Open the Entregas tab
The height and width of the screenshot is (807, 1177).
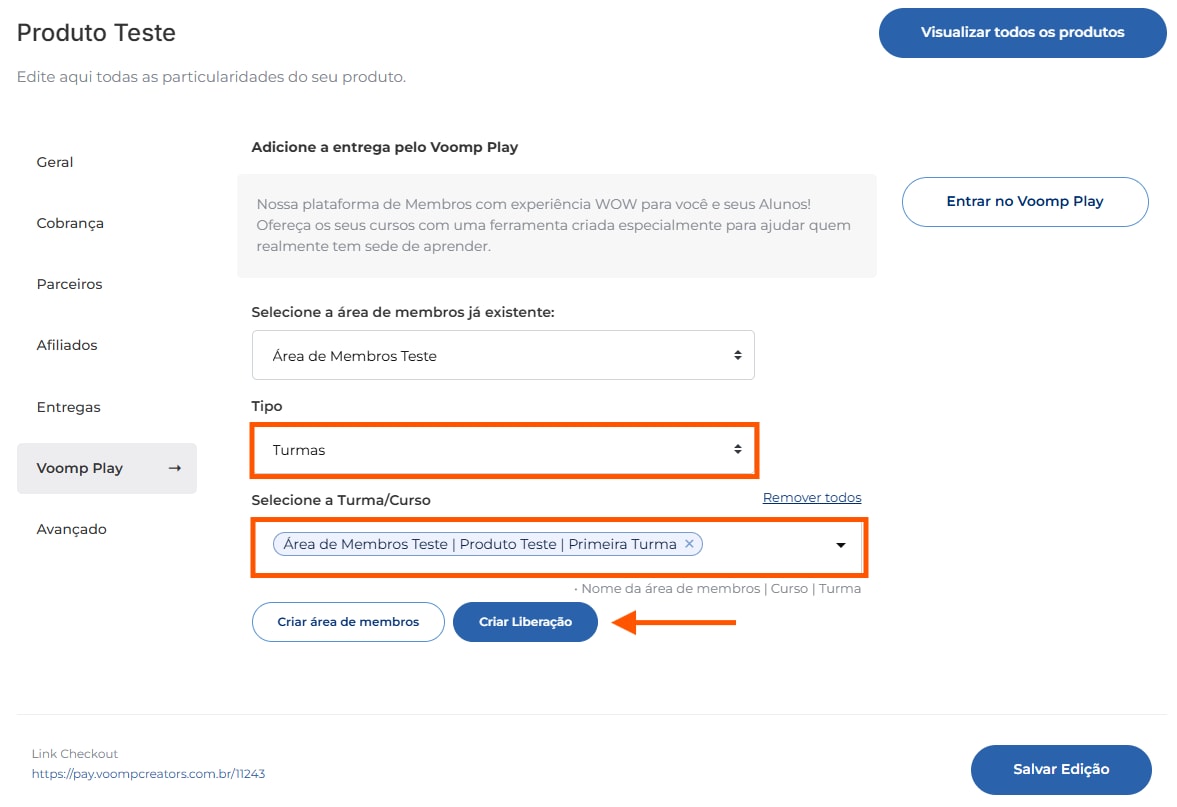tap(68, 407)
